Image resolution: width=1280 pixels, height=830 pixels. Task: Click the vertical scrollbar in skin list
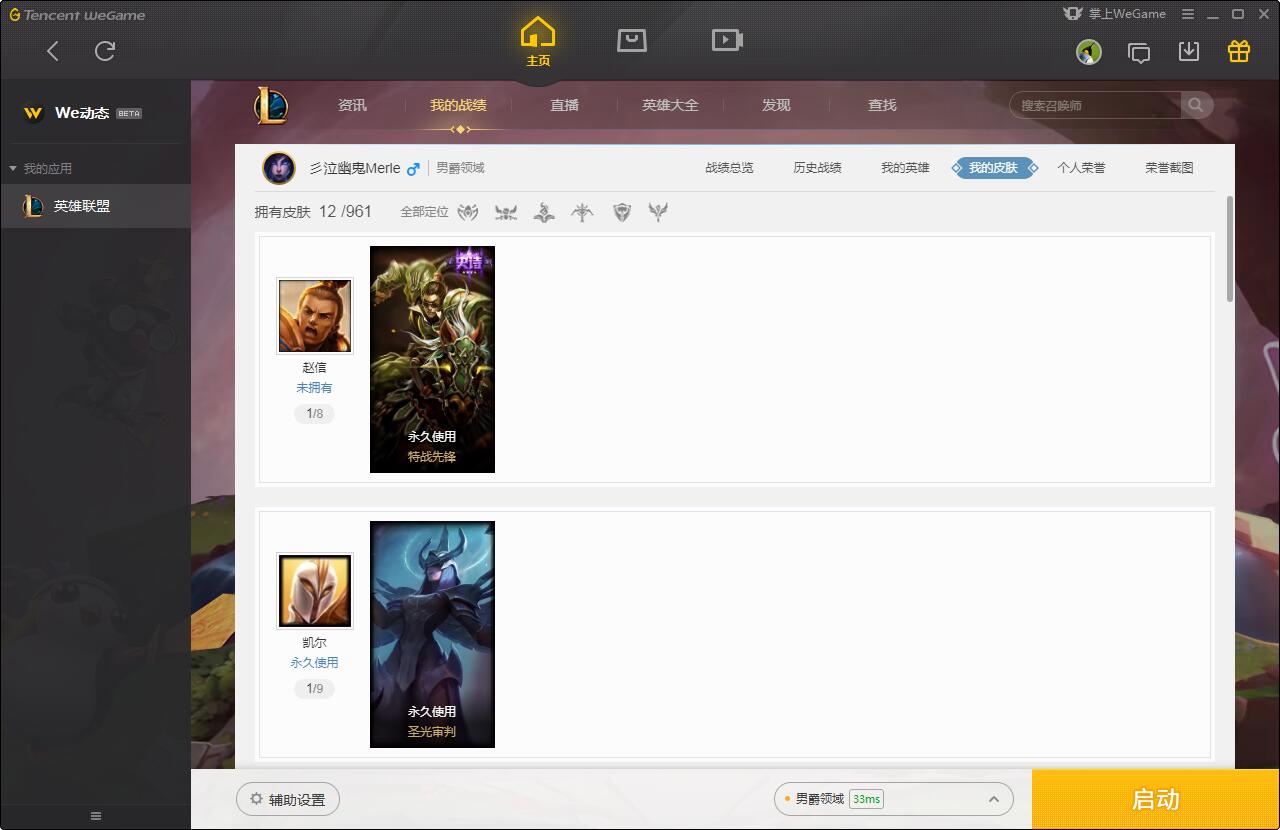pyautogui.click(x=1229, y=250)
